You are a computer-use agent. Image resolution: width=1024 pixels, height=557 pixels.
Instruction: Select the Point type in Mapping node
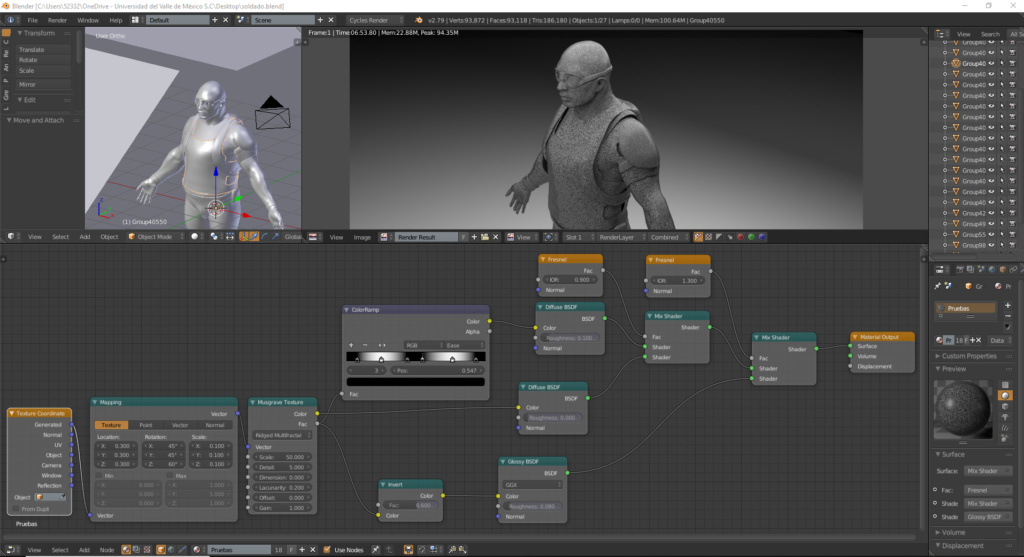(146, 425)
